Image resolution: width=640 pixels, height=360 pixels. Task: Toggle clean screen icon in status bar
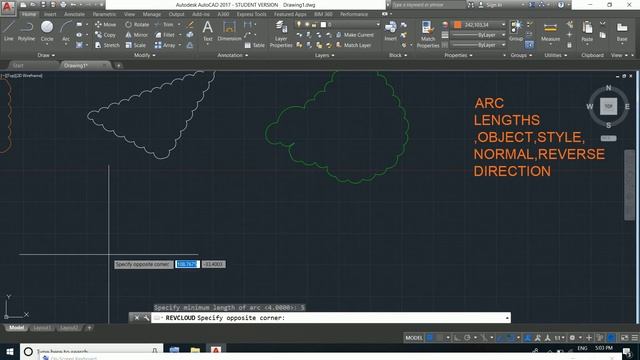point(624,338)
